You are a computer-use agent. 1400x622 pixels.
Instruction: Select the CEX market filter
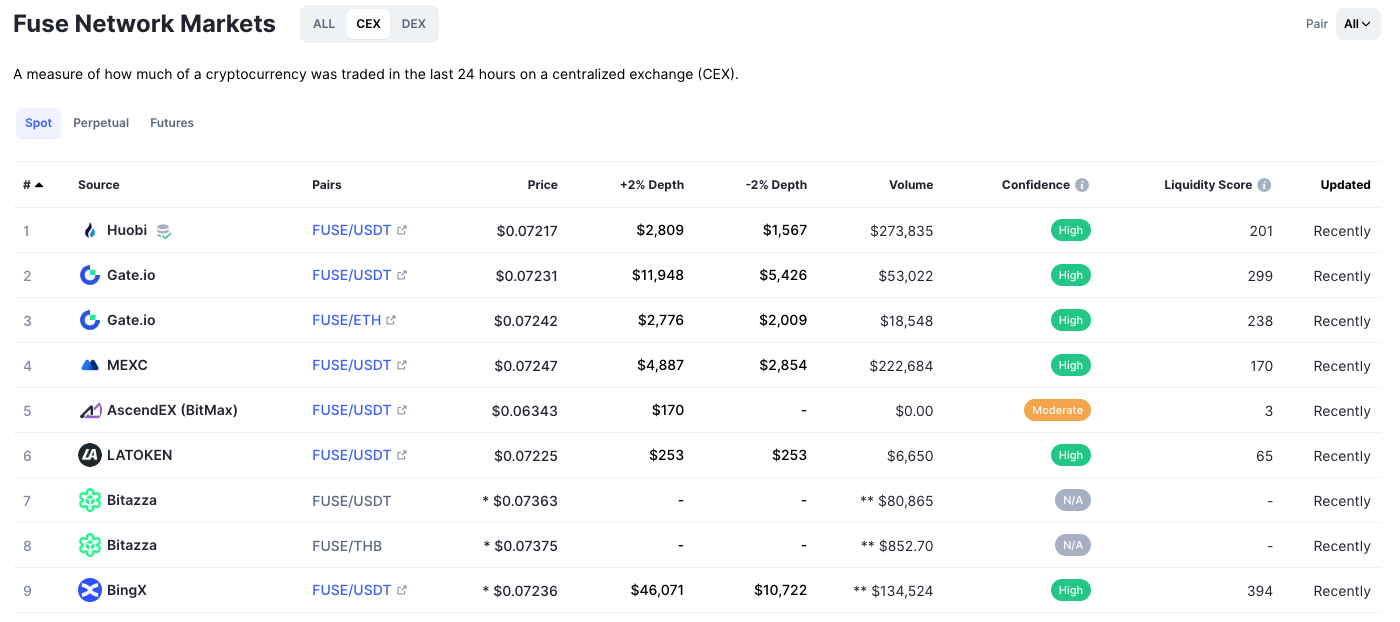coord(368,24)
